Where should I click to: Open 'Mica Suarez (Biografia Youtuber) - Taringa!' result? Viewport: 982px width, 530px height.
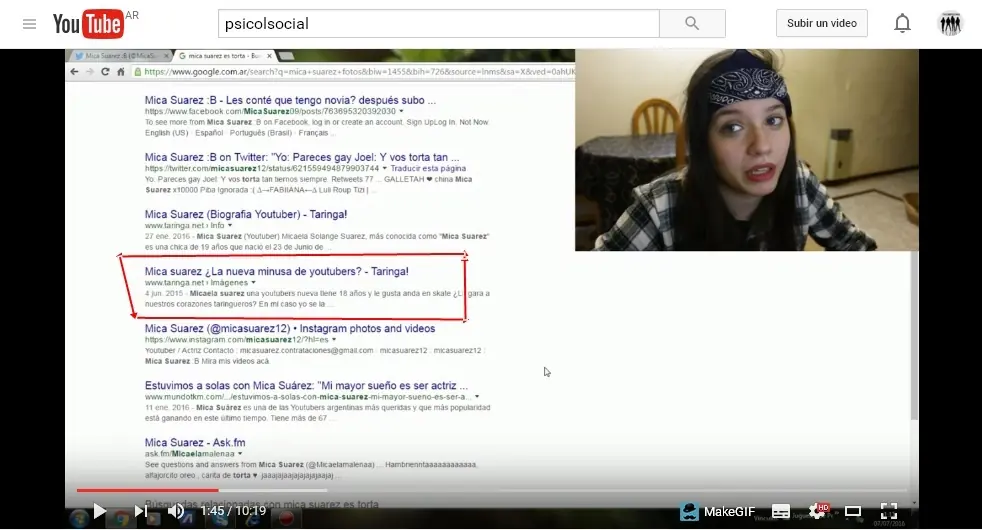pyautogui.click(x=246, y=214)
